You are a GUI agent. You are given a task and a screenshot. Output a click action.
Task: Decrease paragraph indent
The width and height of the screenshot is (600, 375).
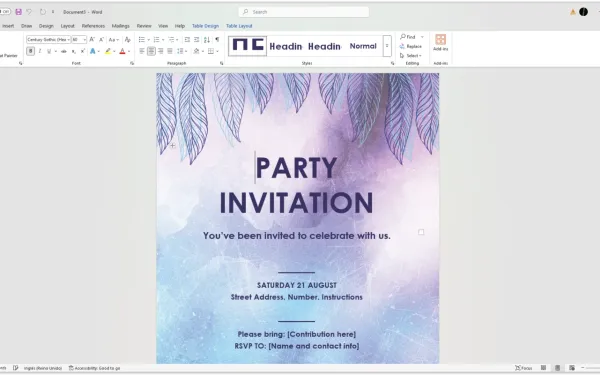coord(187,39)
